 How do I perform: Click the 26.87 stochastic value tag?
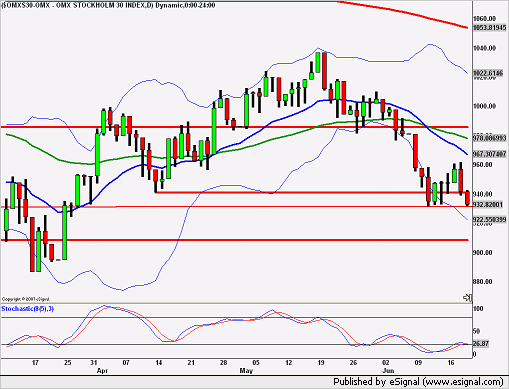[x=481, y=344]
